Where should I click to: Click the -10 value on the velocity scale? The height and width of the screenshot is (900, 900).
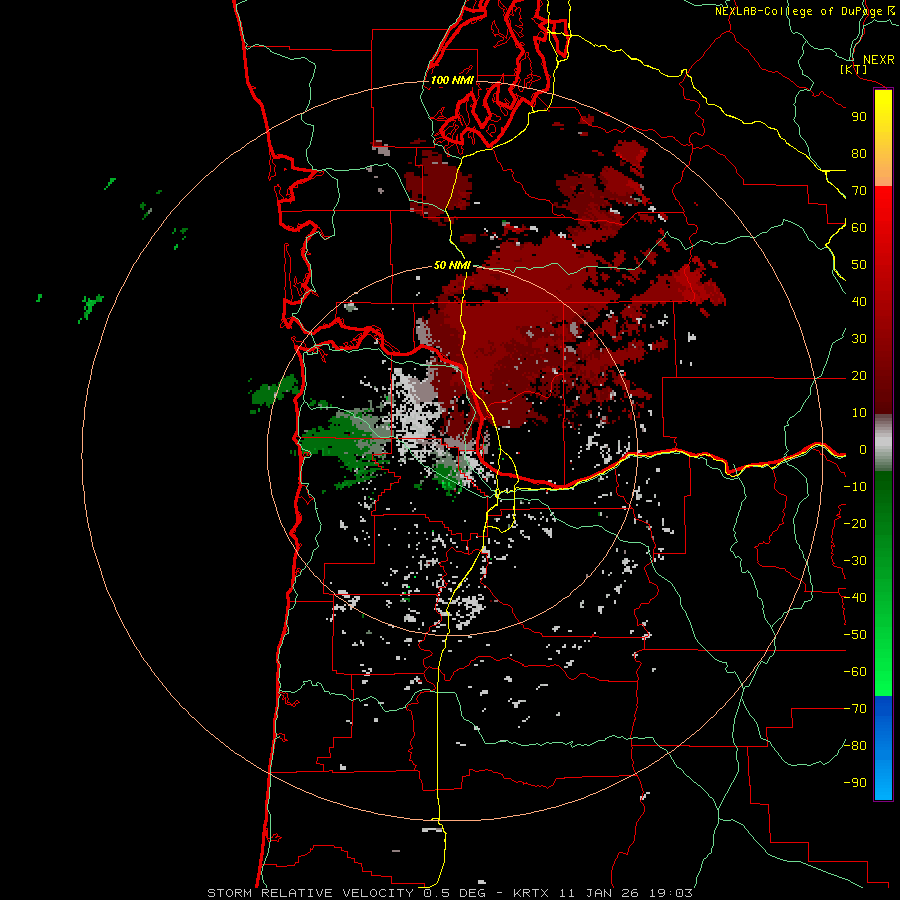[855, 487]
